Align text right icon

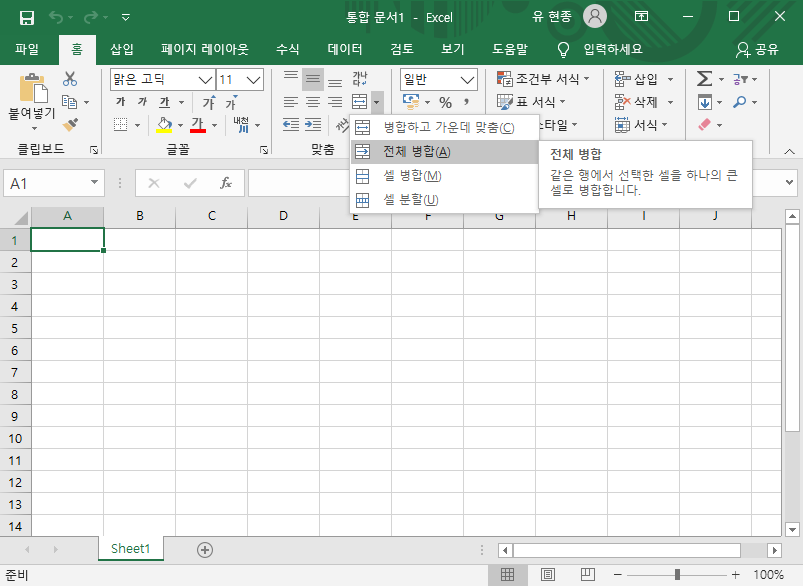pyautogui.click(x=335, y=102)
